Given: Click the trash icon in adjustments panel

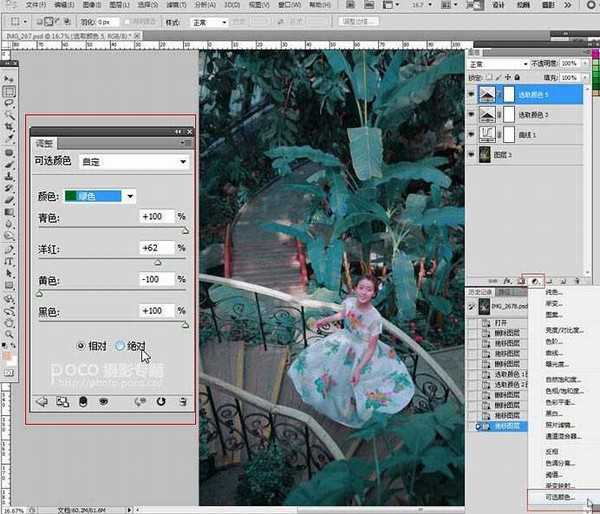Looking at the screenshot, I should click(182, 402).
